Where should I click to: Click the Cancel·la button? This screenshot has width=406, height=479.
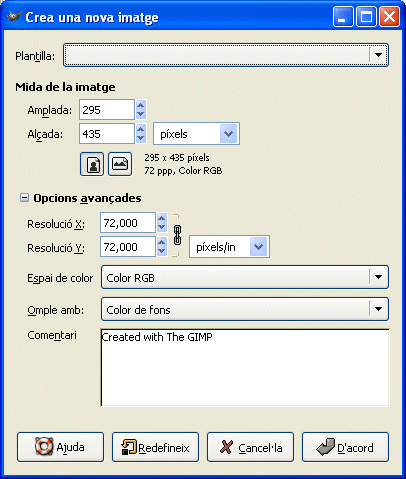click(250, 447)
